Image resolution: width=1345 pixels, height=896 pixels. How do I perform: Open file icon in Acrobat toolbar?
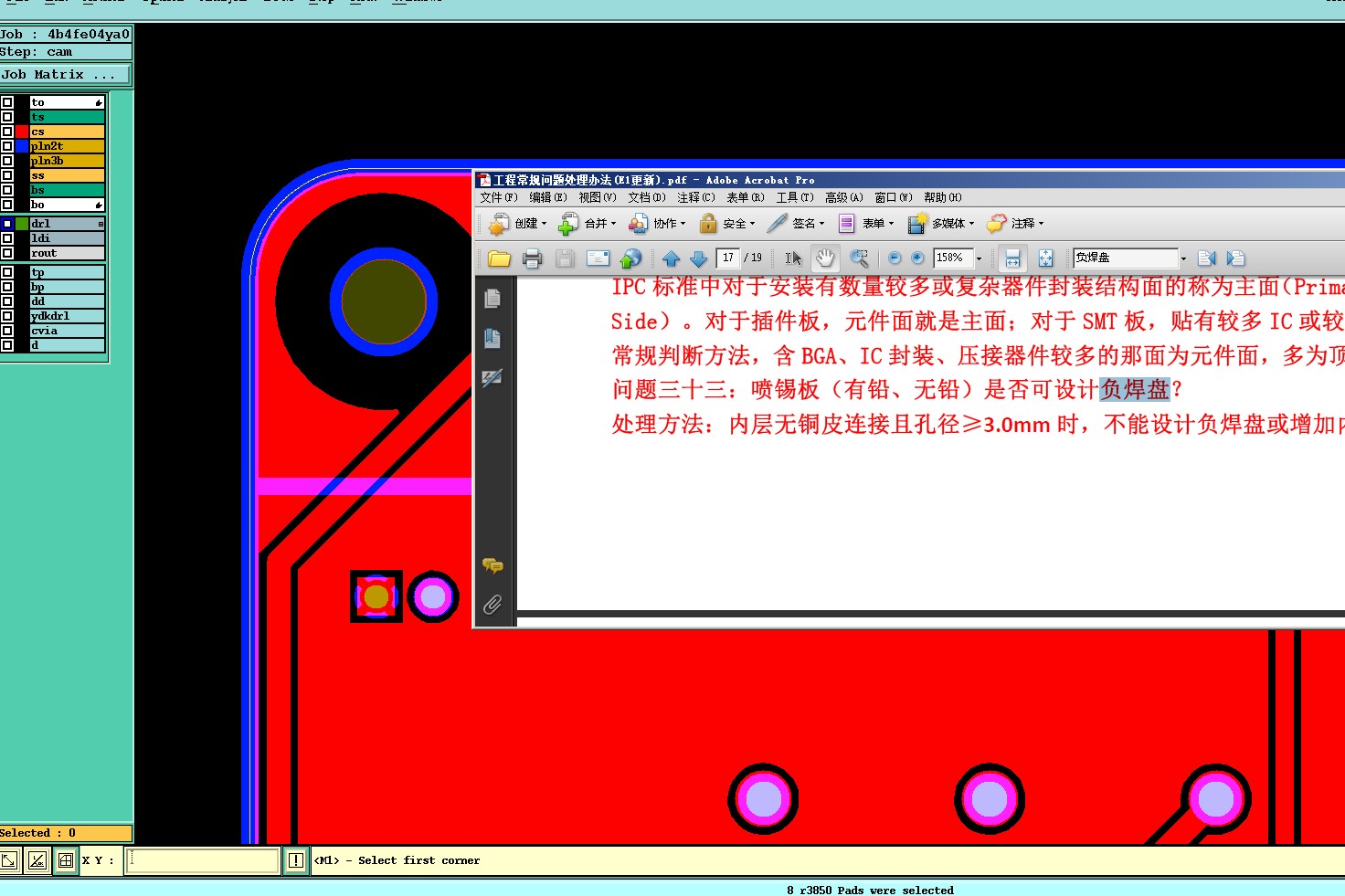coord(499,258)
